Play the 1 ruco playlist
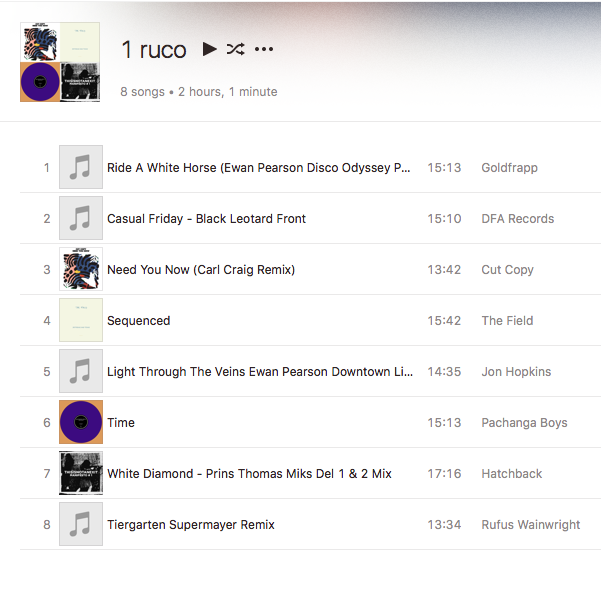Image resolution: width=601 pixels, height=601 pixels. point(210,49)
